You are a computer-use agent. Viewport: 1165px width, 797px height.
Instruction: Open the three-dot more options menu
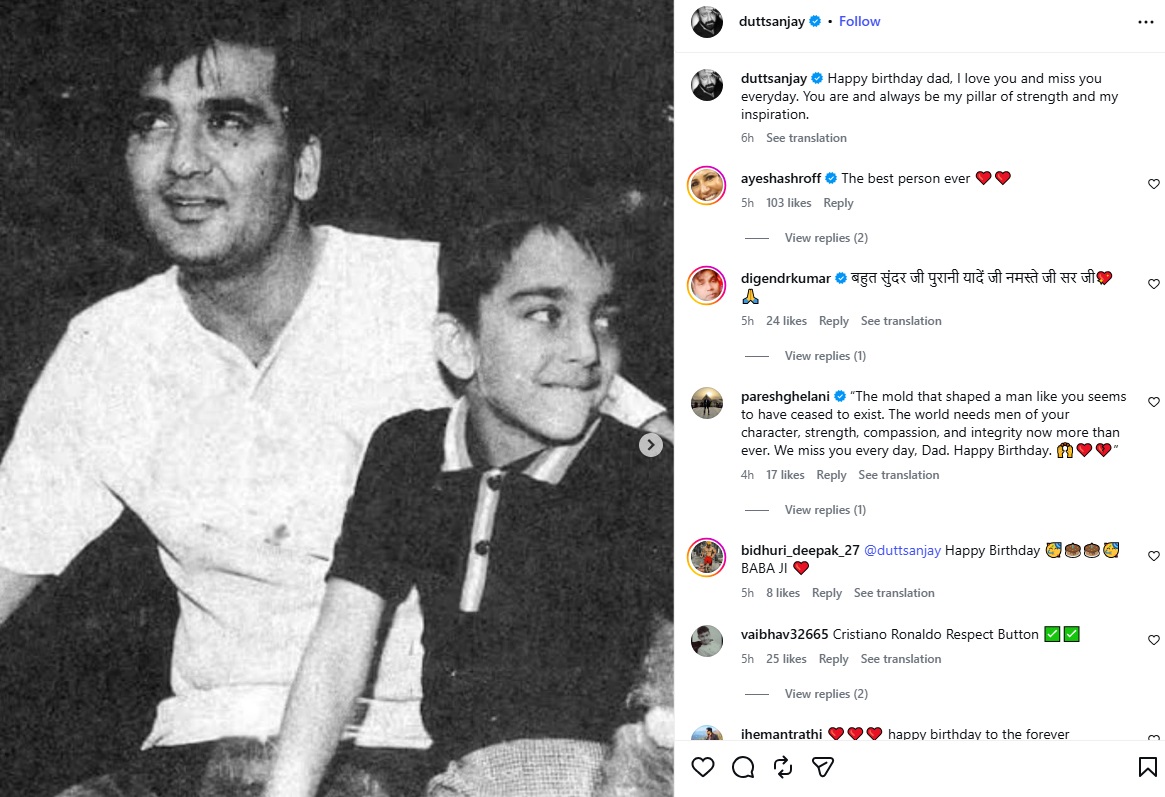coord(1146,22)
